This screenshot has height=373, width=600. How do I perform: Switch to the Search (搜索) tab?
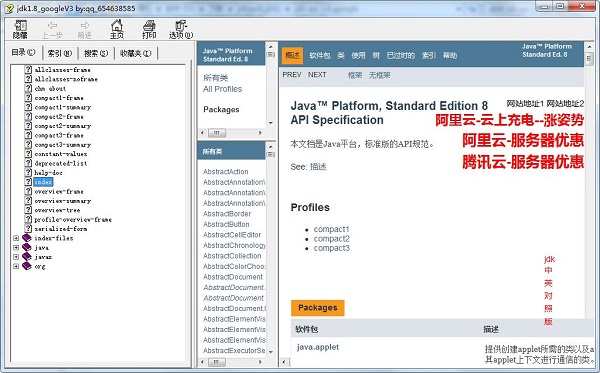pyautogui.click(x=96, y=54)
